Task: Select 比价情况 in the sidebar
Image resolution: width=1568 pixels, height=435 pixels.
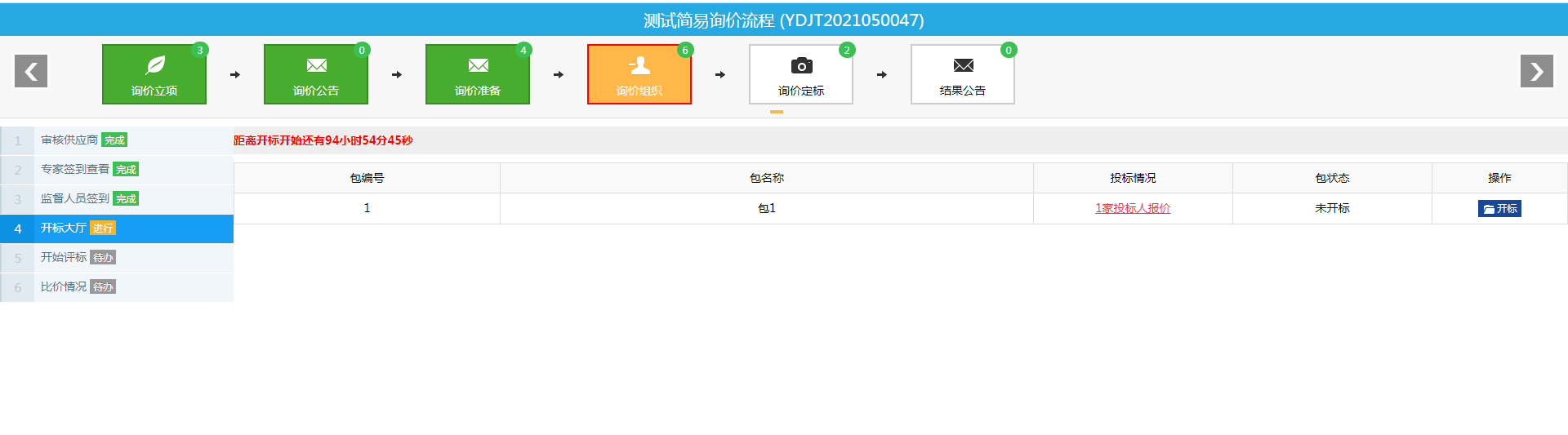Action: (117, 287)
